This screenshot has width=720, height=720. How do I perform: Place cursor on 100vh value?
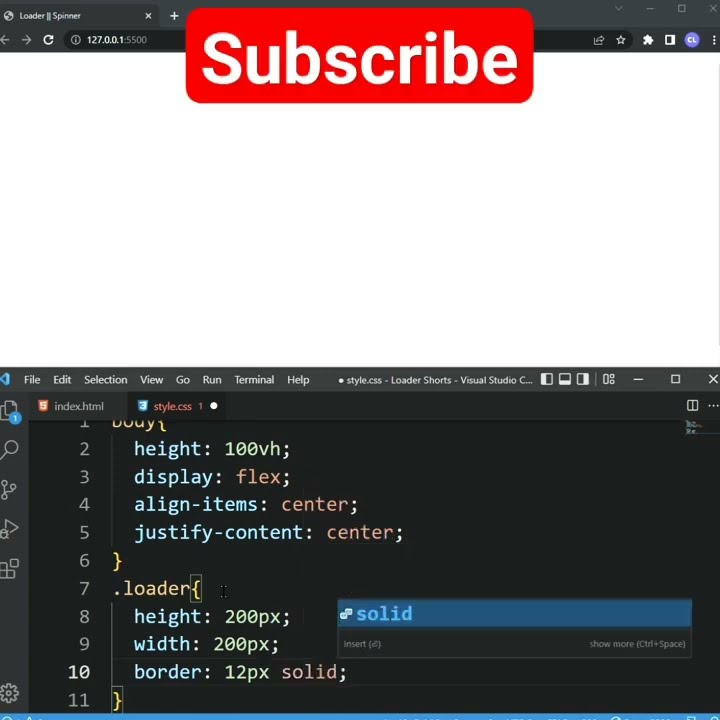[253, 449]
